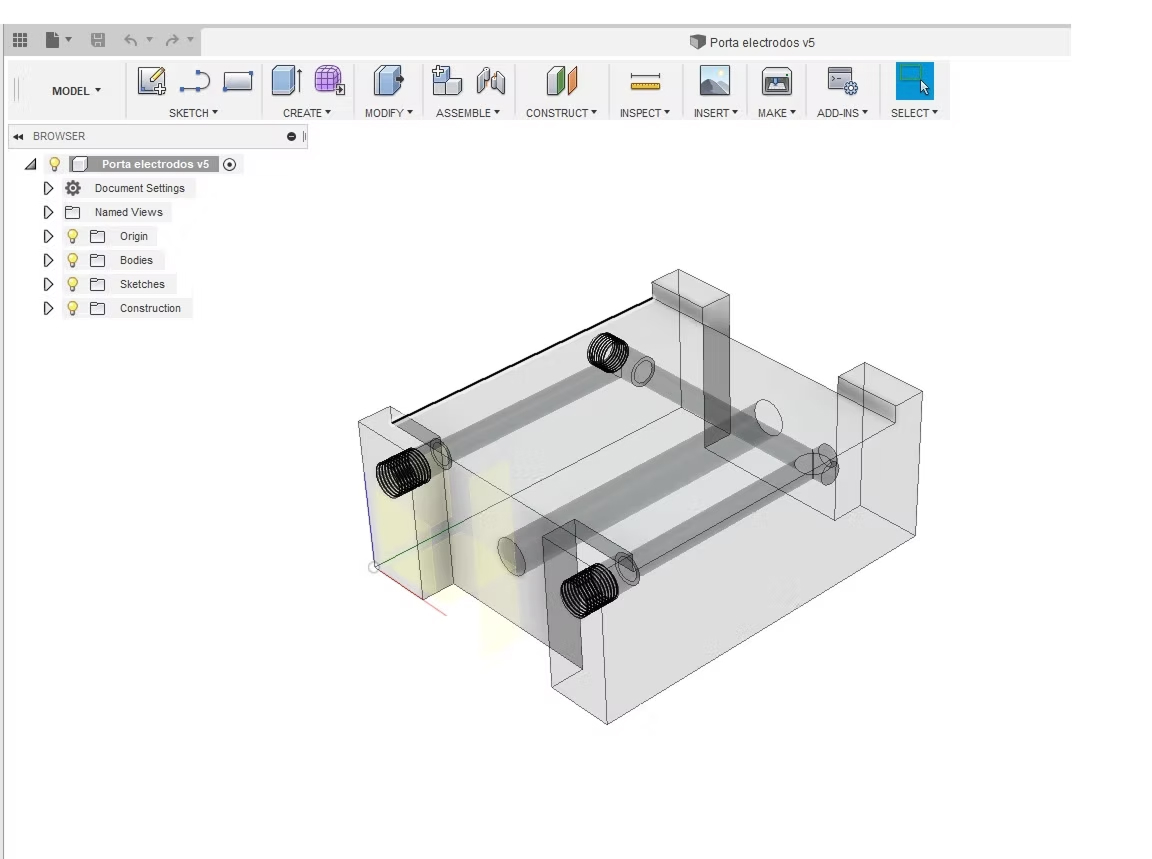Select the Measure icon in Inspect
1152x859 pixels.
tap(645, 81)
